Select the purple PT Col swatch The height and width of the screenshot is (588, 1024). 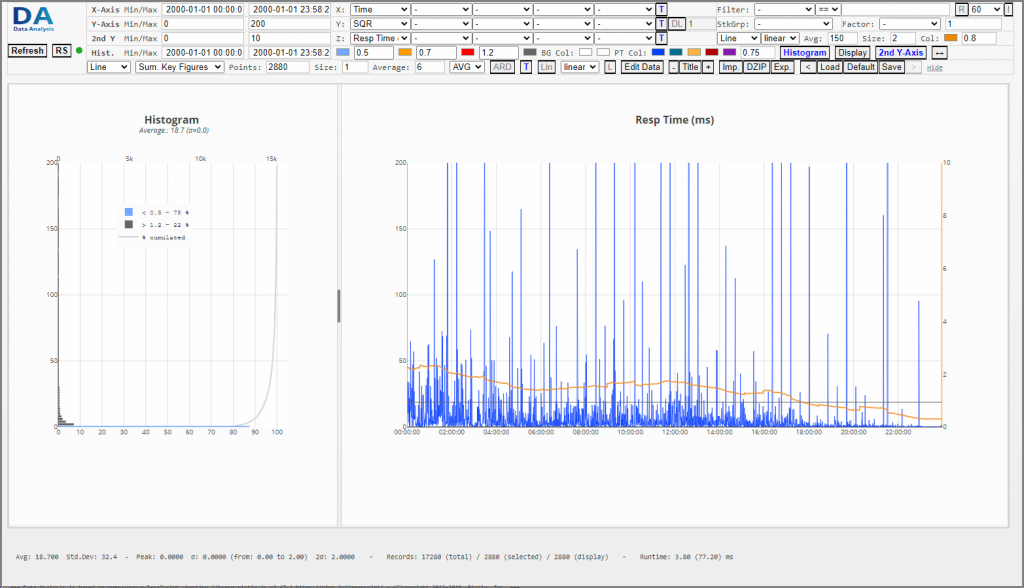point(729,52)
